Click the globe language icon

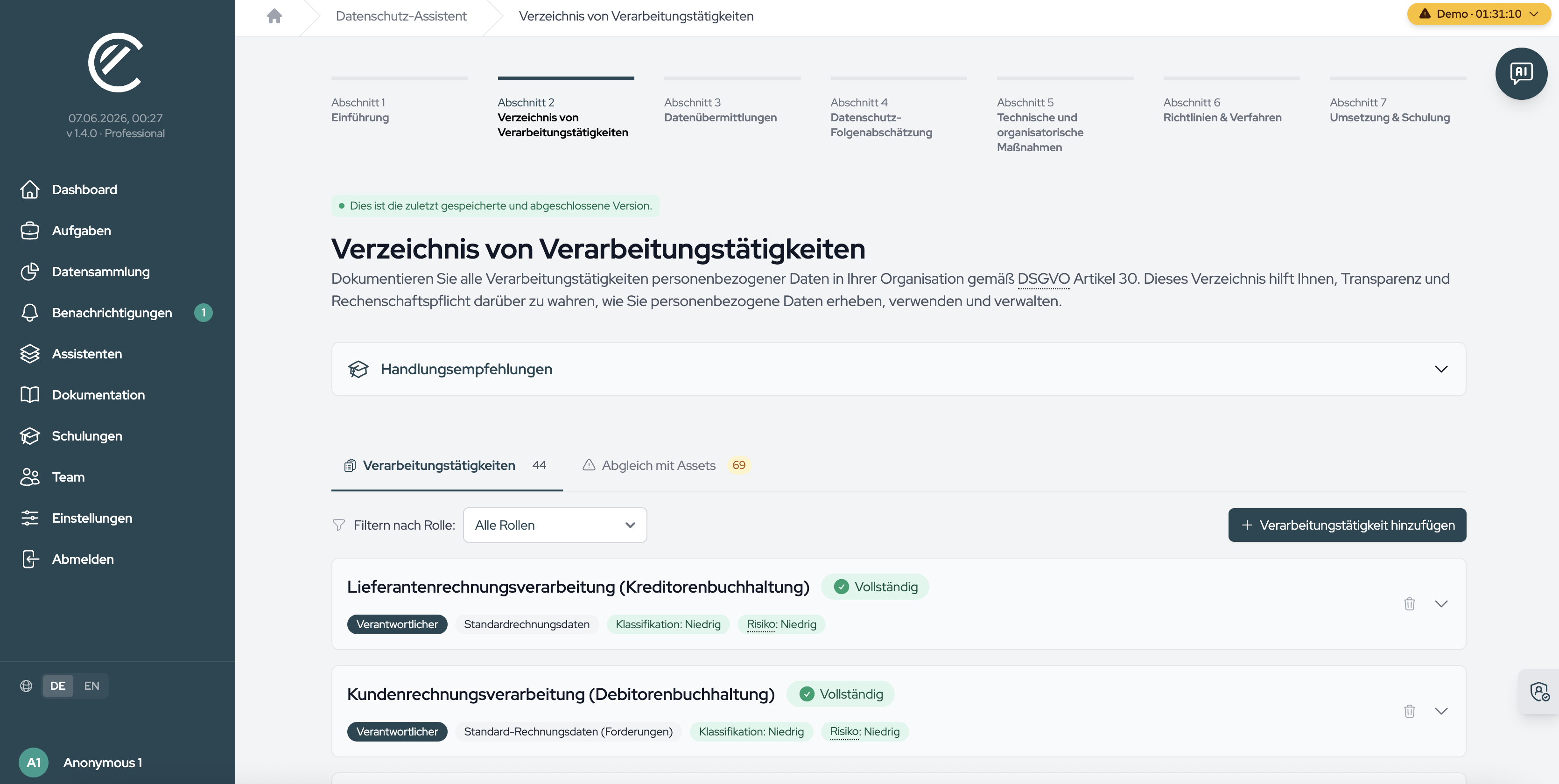pos(26,686)
